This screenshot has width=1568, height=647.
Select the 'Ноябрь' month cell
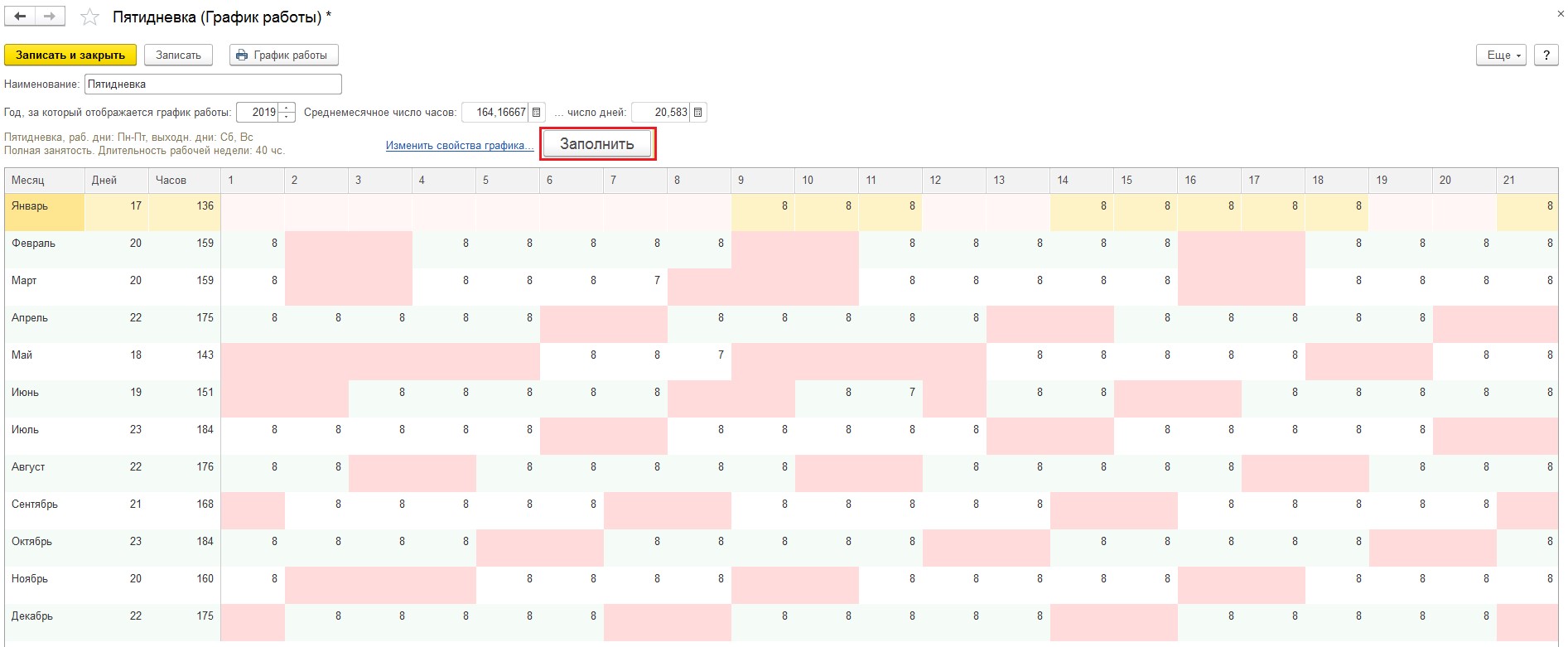click(45, 585)
